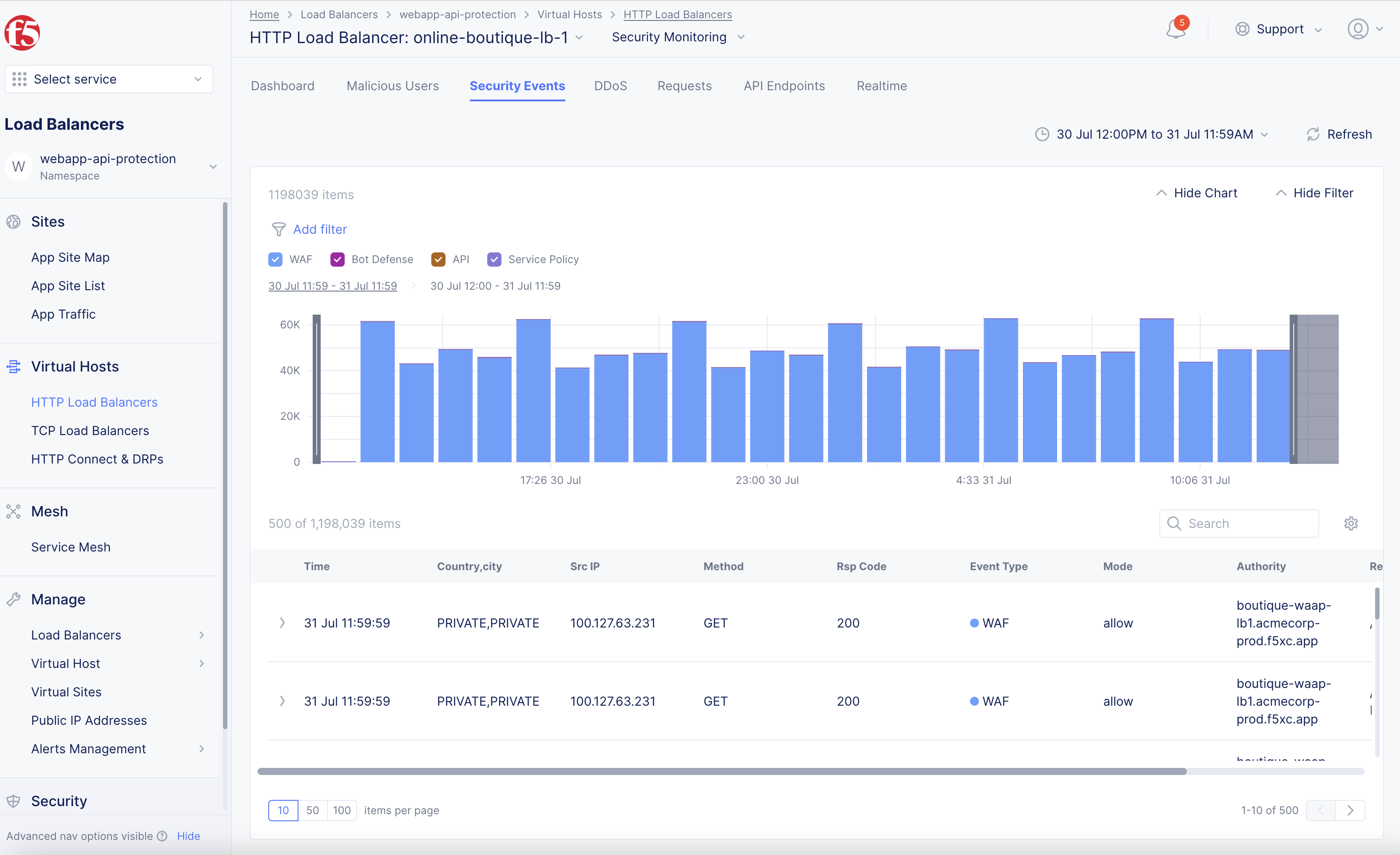Click the search magnifier icon

(1174, 523)
